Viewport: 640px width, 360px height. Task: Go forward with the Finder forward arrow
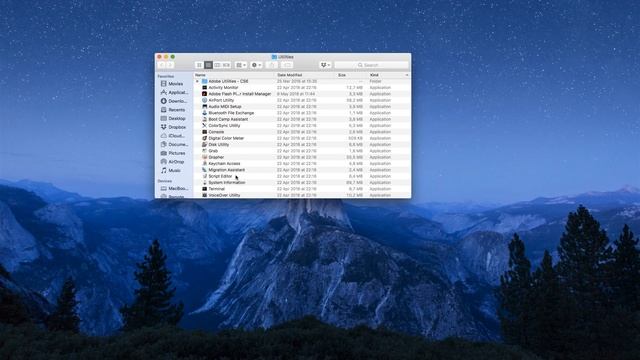point(170,65)
